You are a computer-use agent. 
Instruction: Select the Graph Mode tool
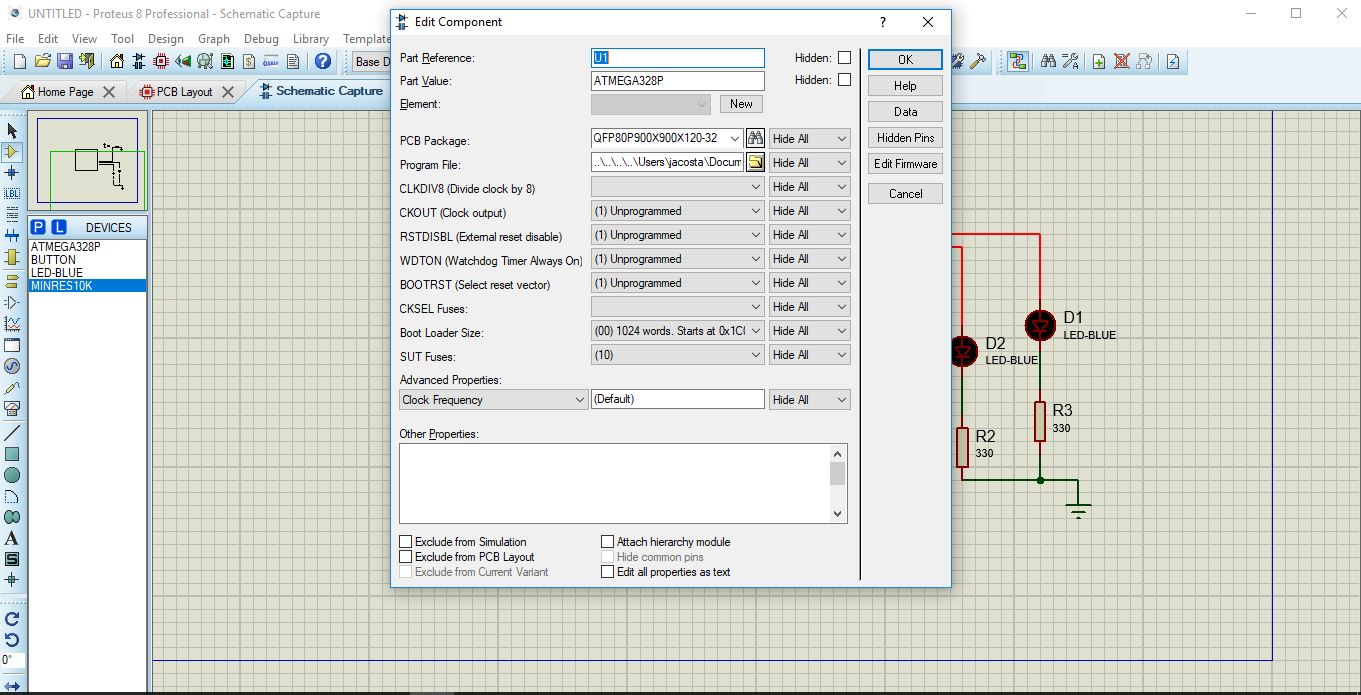12,324
